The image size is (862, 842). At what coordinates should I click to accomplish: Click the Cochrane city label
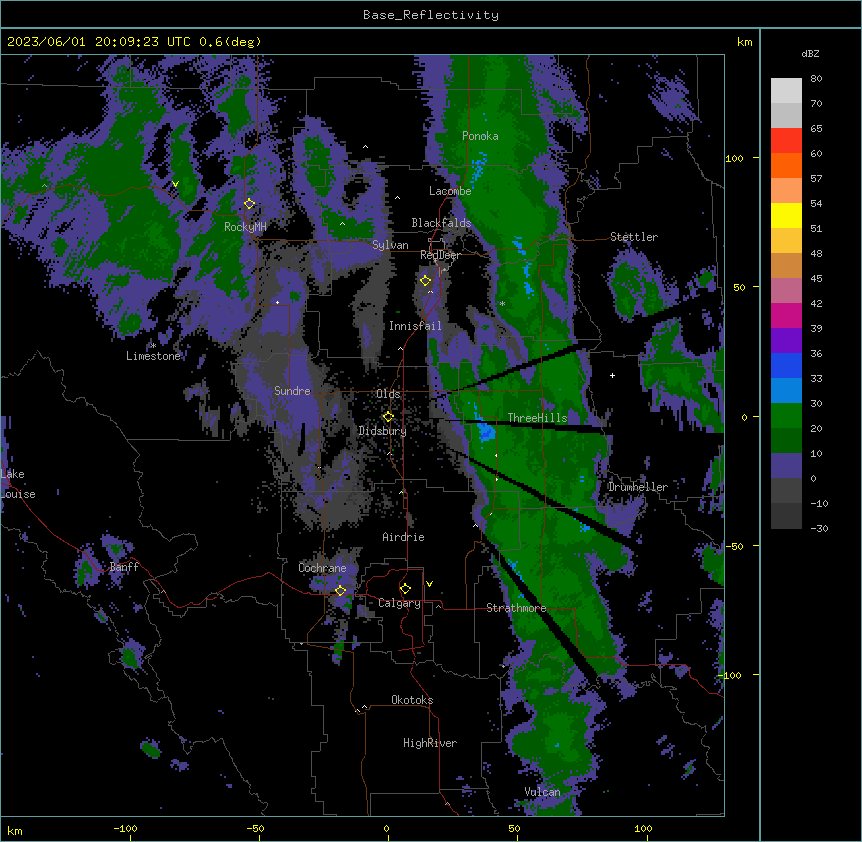point(322,568)
